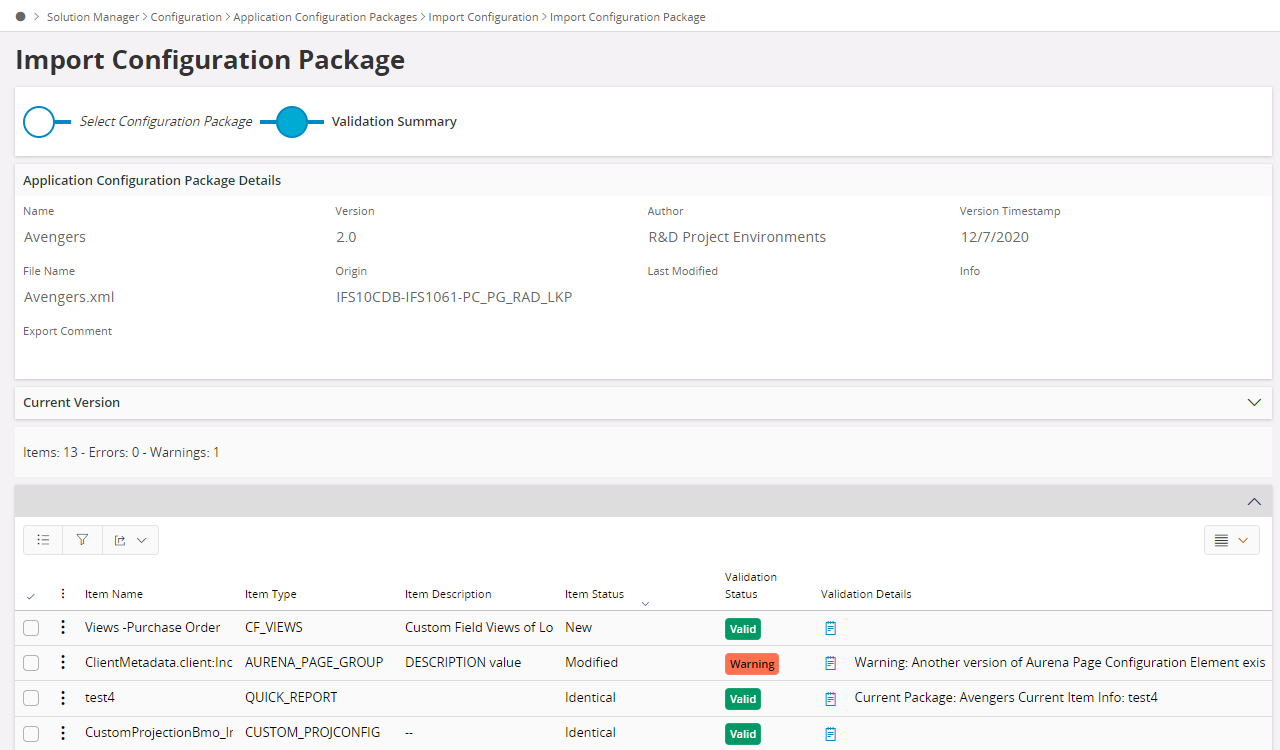Expand the Current Version section
Image resolution: width=1280 pixels, height=750 pixels.
pos(1254,402)
